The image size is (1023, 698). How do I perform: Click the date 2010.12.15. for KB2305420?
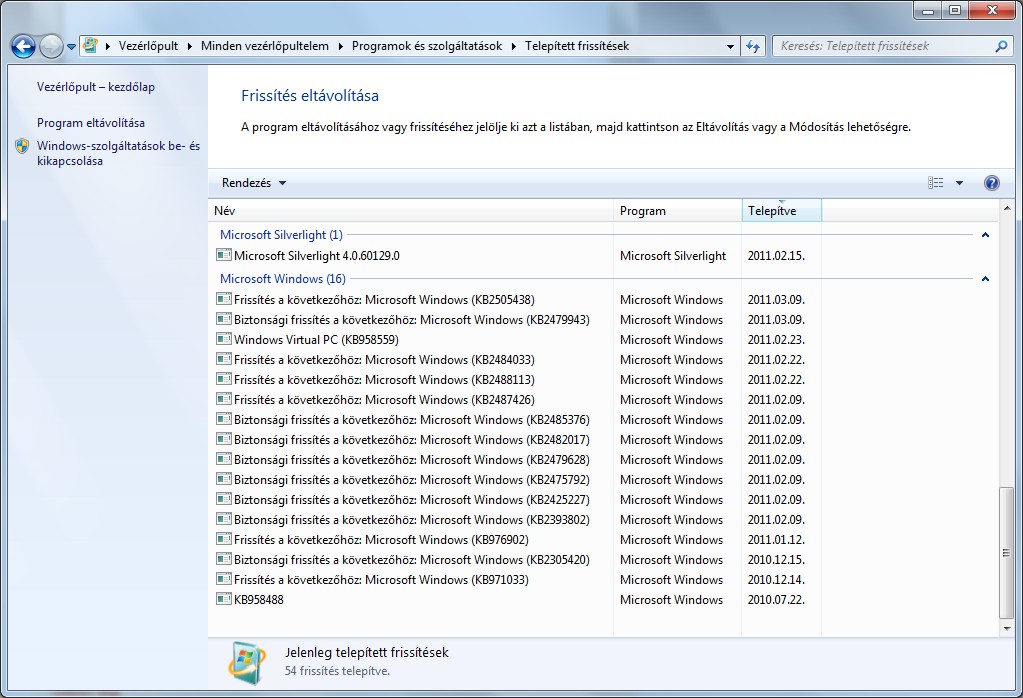[x=776, y=560]
